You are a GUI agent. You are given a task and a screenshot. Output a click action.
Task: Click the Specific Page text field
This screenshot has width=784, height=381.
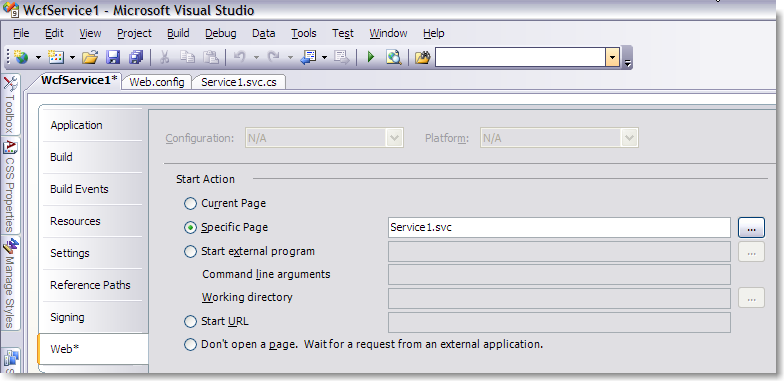(559, 228)
